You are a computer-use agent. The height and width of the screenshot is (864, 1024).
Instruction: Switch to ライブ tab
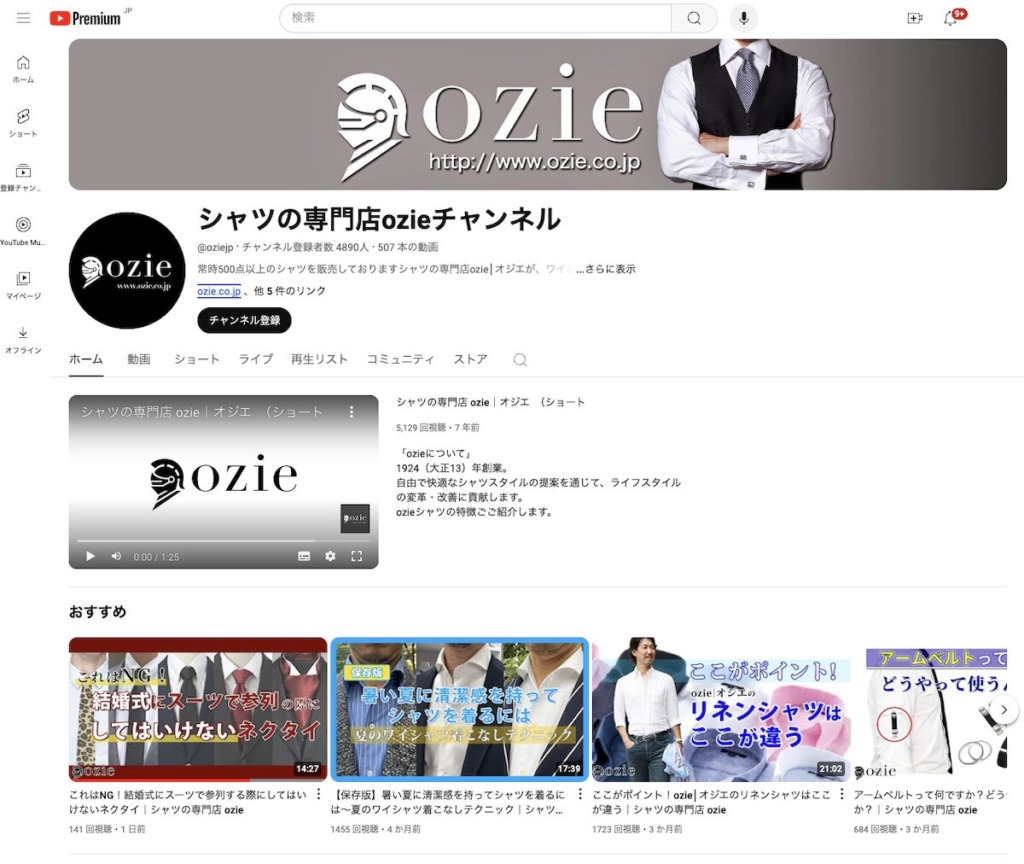255,359
